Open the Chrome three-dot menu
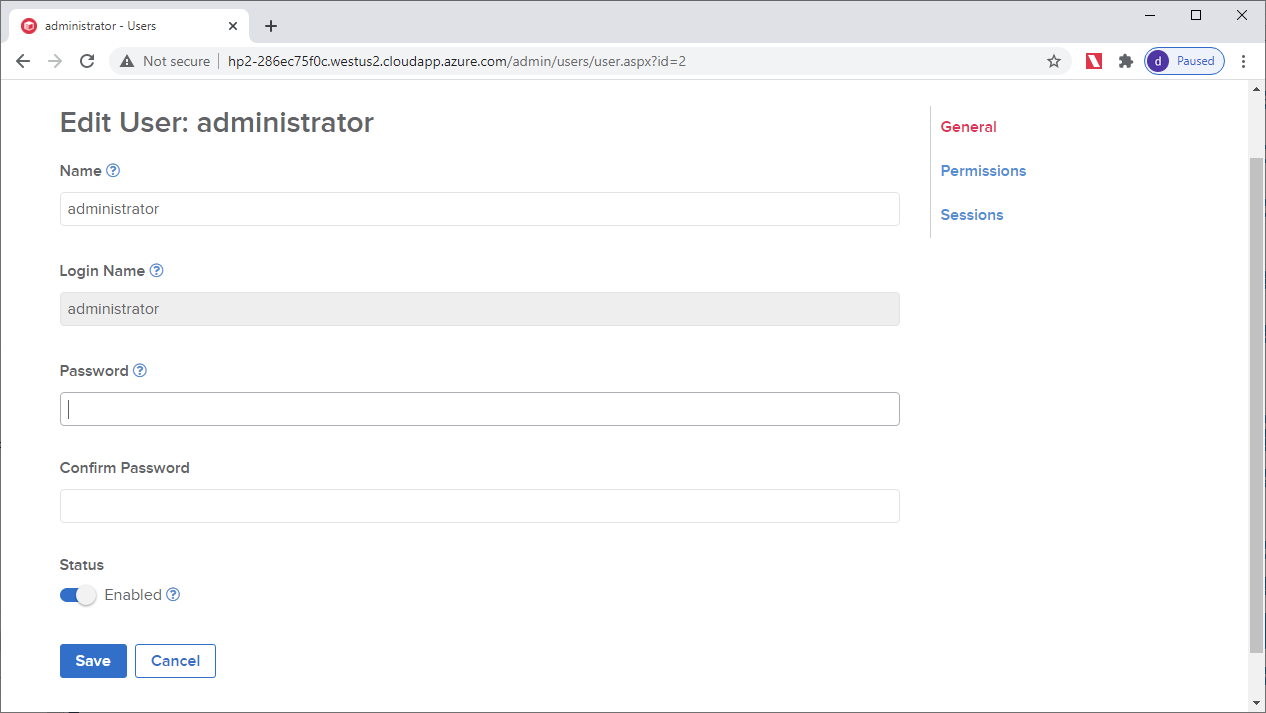The height and width of the screenshot is (713, 1266). [1243, 61]
